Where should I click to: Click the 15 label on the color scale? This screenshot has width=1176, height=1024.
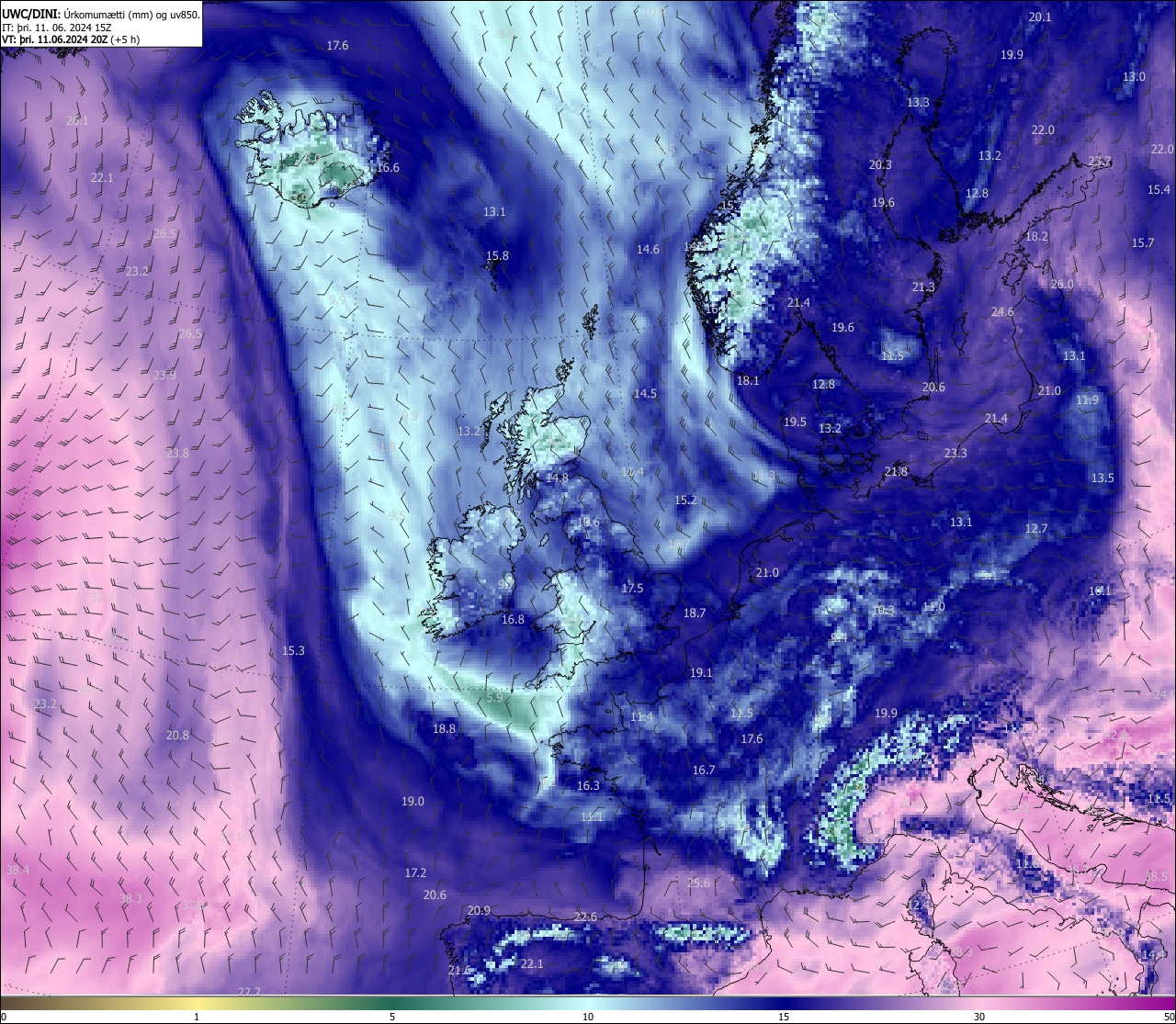[x=784, y=1017]
